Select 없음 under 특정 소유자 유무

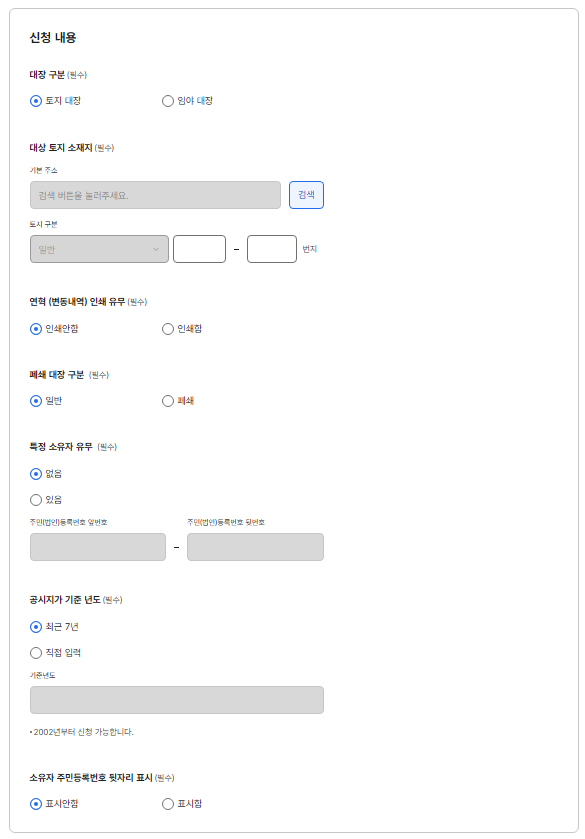point(34,473)
